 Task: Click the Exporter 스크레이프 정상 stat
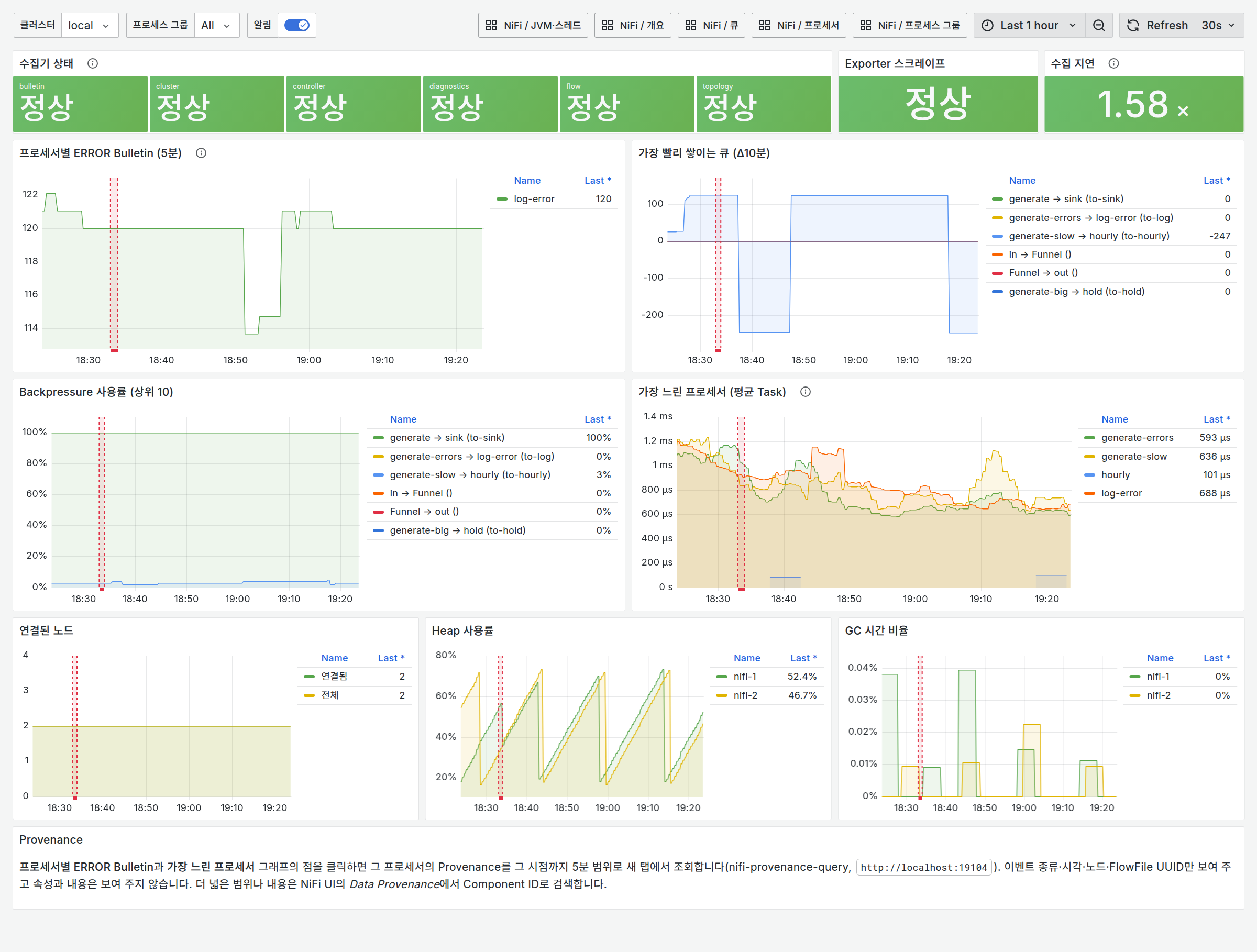tap(938, 105)
